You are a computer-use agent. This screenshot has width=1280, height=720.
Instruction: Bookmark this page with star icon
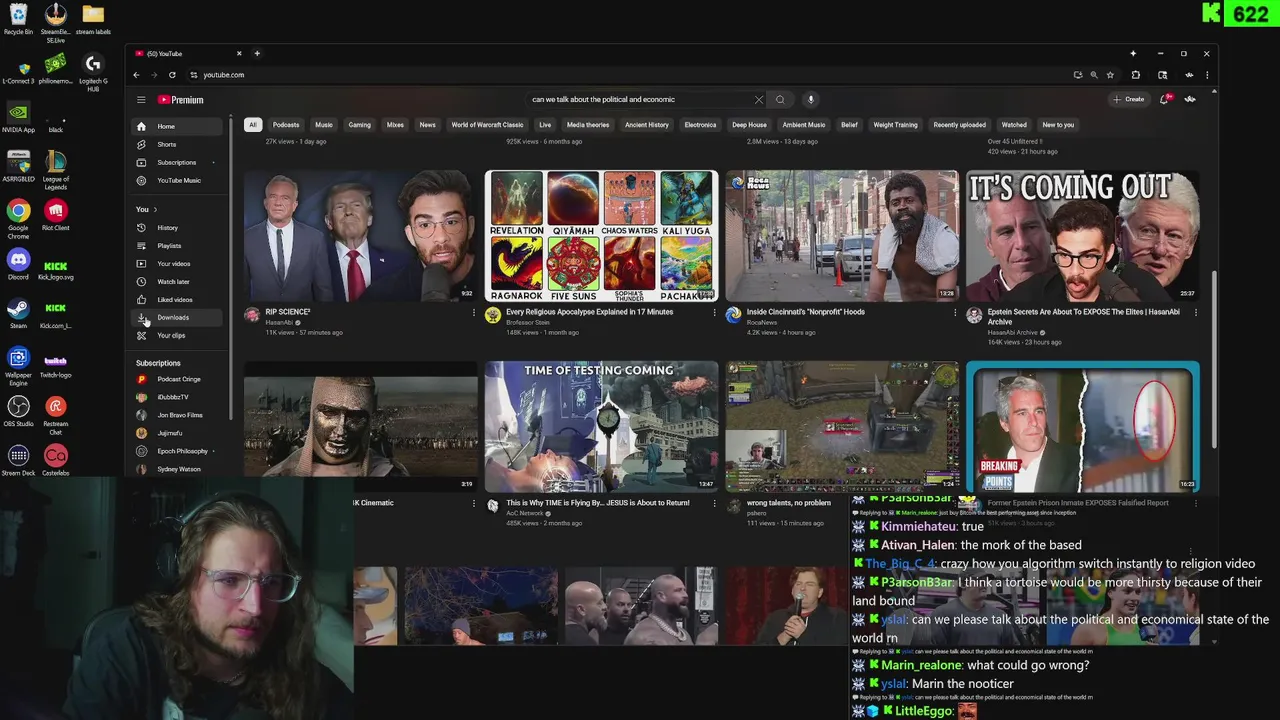pyautogui.click(x=1110, y=75)
